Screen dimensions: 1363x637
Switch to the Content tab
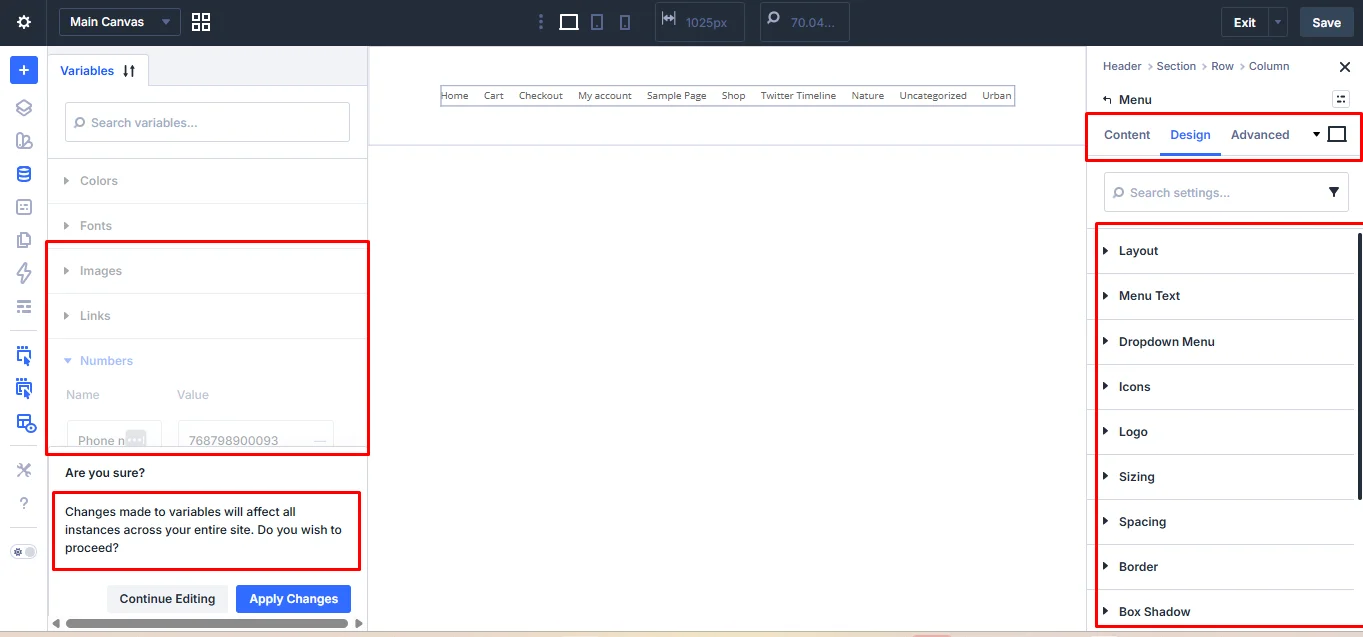(1127, 135)
